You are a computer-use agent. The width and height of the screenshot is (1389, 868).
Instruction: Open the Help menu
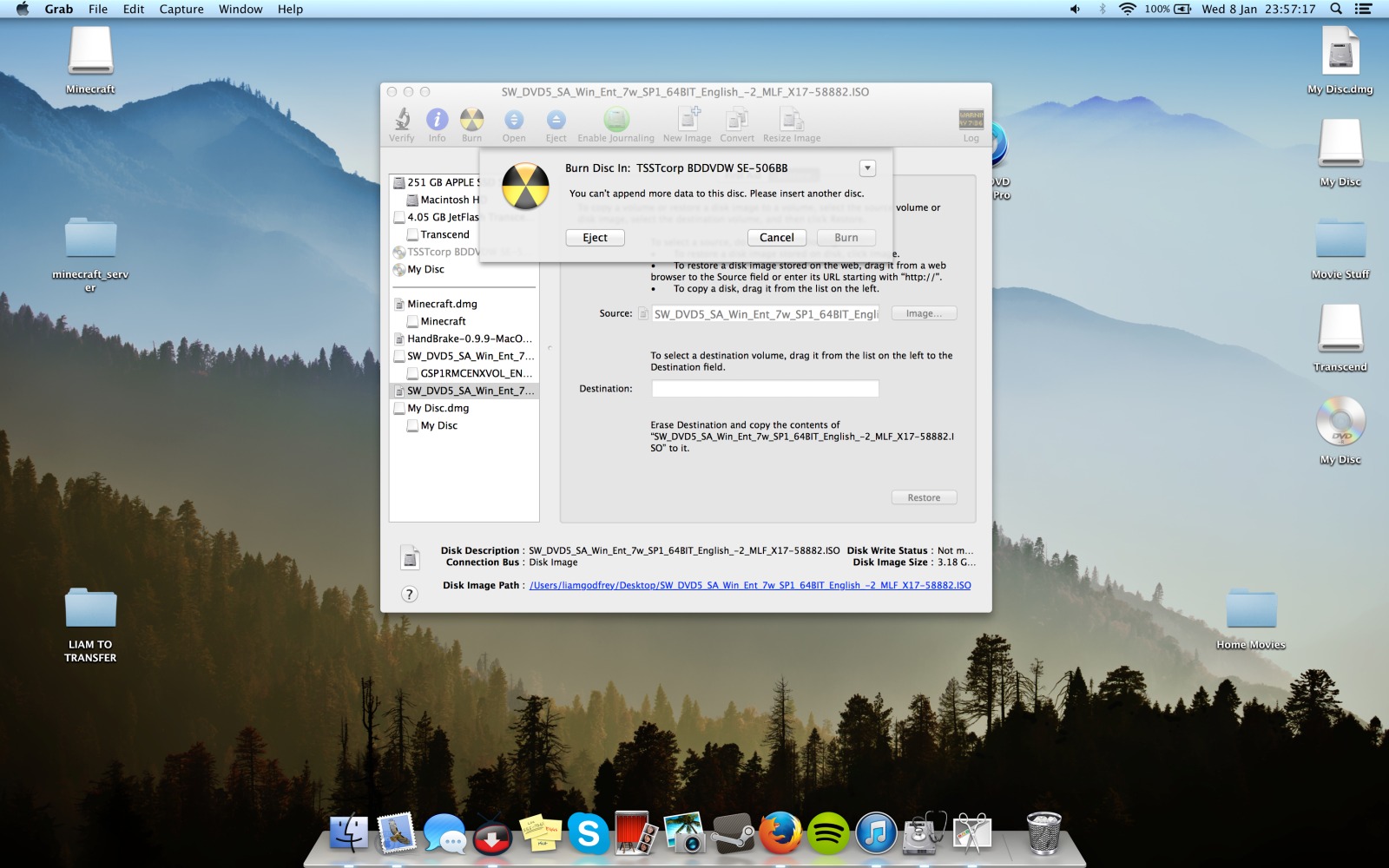pyautogui.click(x=290, y=9)
